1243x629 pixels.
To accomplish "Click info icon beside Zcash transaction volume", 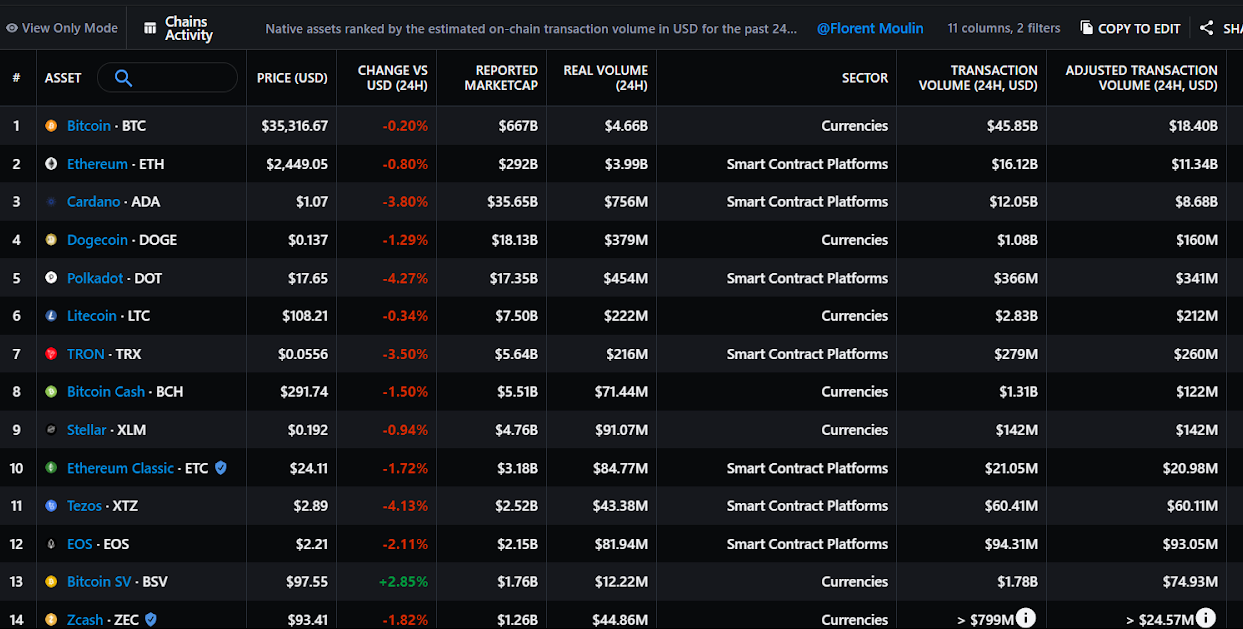I will [1026, 618].
